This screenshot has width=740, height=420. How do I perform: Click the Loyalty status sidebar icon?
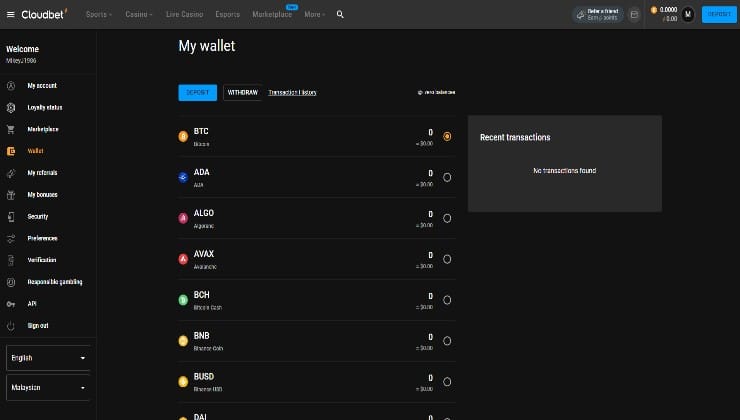(x=11, y=108)
